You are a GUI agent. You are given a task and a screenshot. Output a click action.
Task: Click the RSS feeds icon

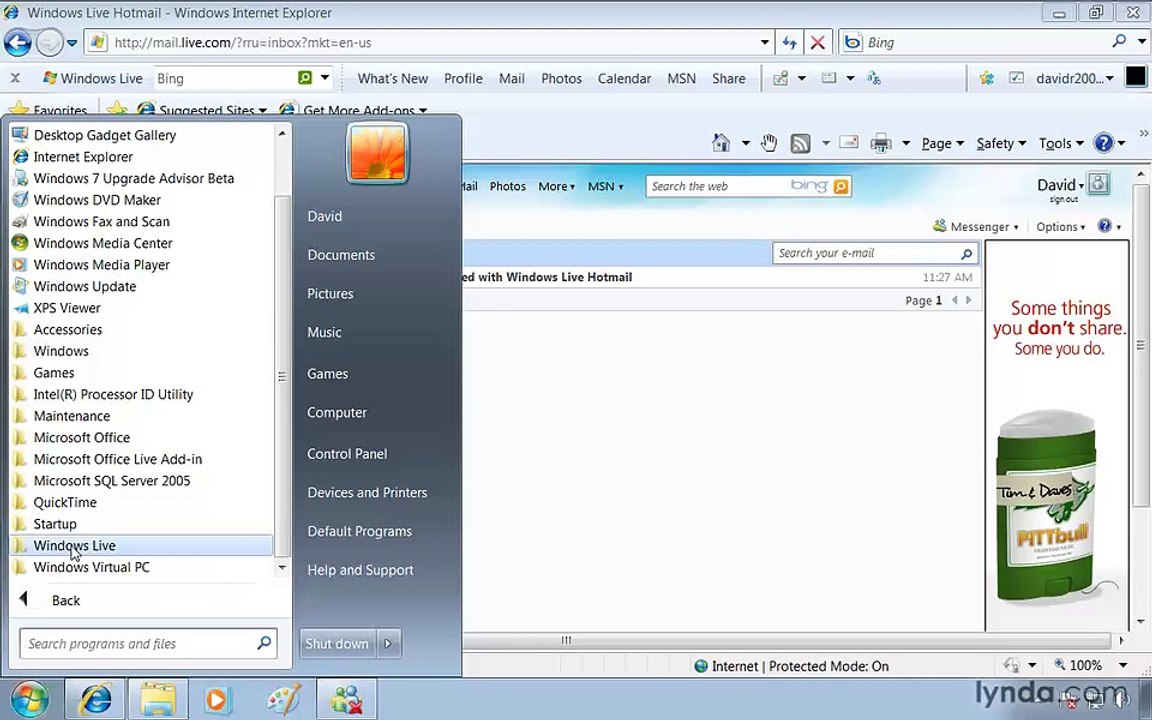[x=800, y=143]
